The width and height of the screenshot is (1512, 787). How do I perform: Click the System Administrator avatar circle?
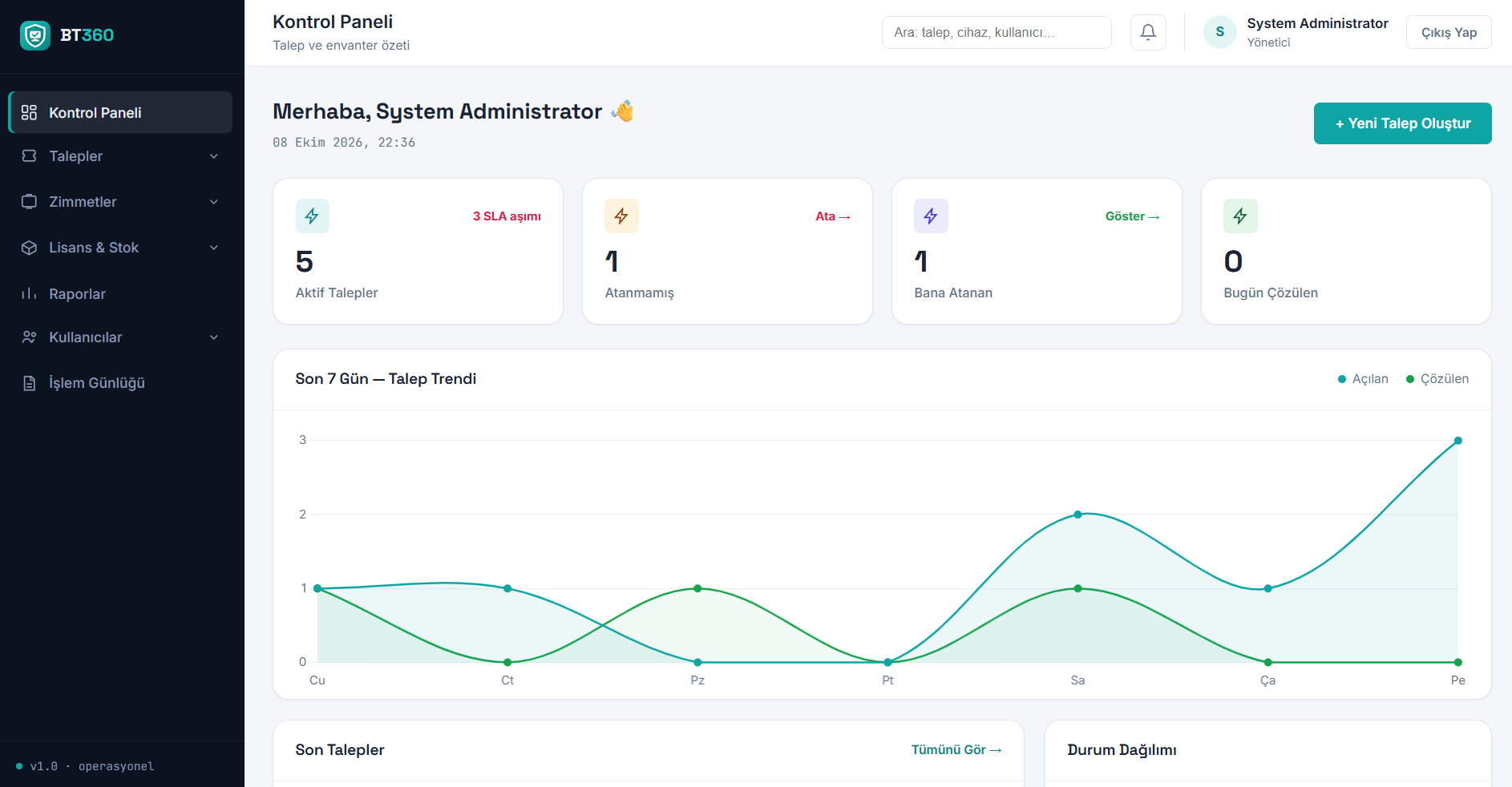pyautogui.click(x=1220, y=32)
